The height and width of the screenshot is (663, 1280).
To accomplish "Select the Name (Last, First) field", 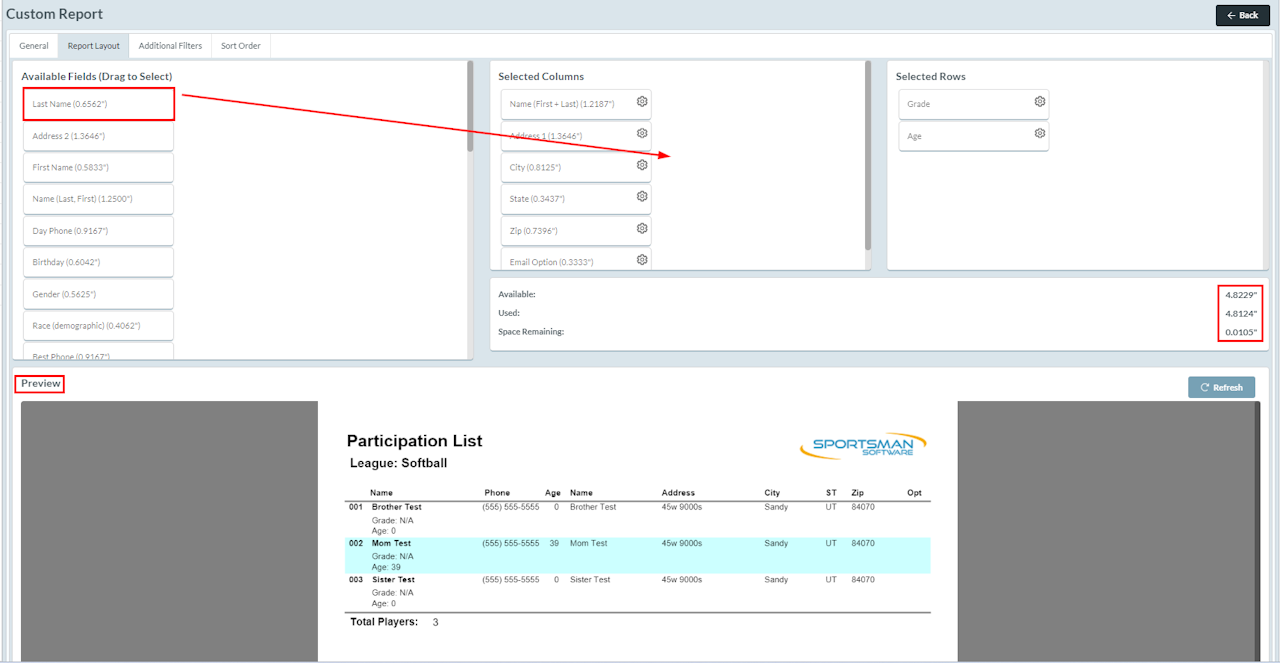I will pyautogui.click(x=99, y=199).
